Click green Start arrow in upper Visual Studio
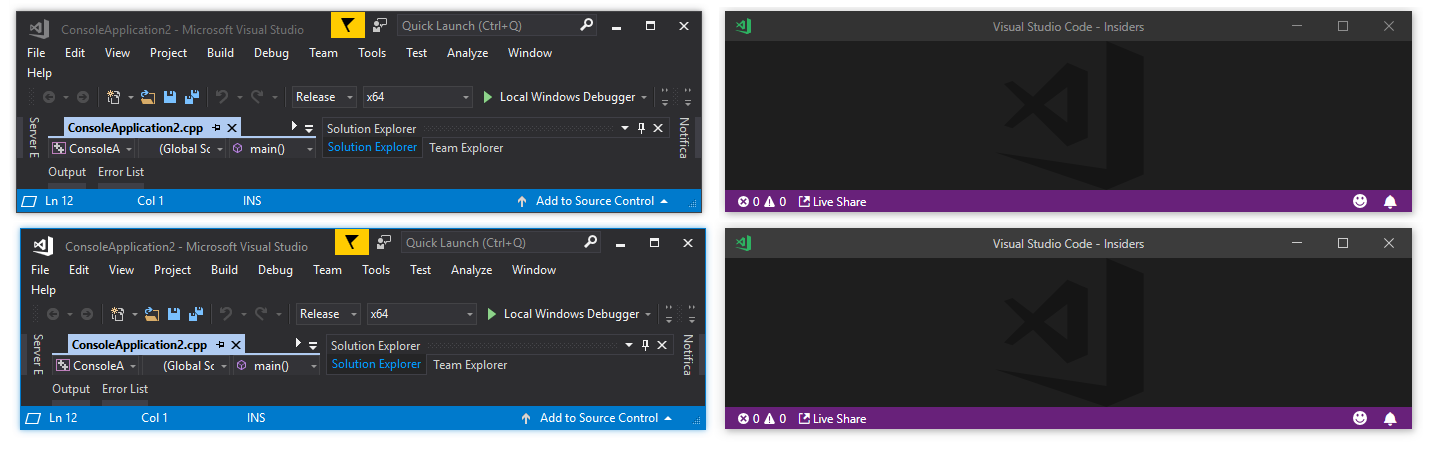 pos(488,97)
